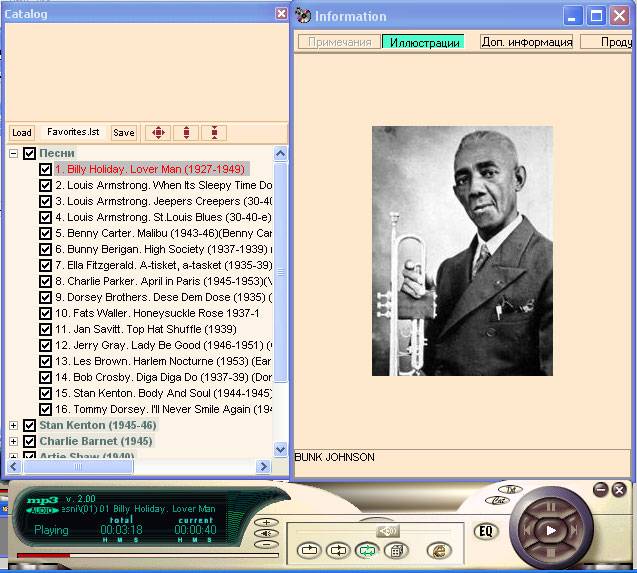Mute sound with the speaker oval button
The height and width of the screenshot is (573, 637).
tap(266, 533)
